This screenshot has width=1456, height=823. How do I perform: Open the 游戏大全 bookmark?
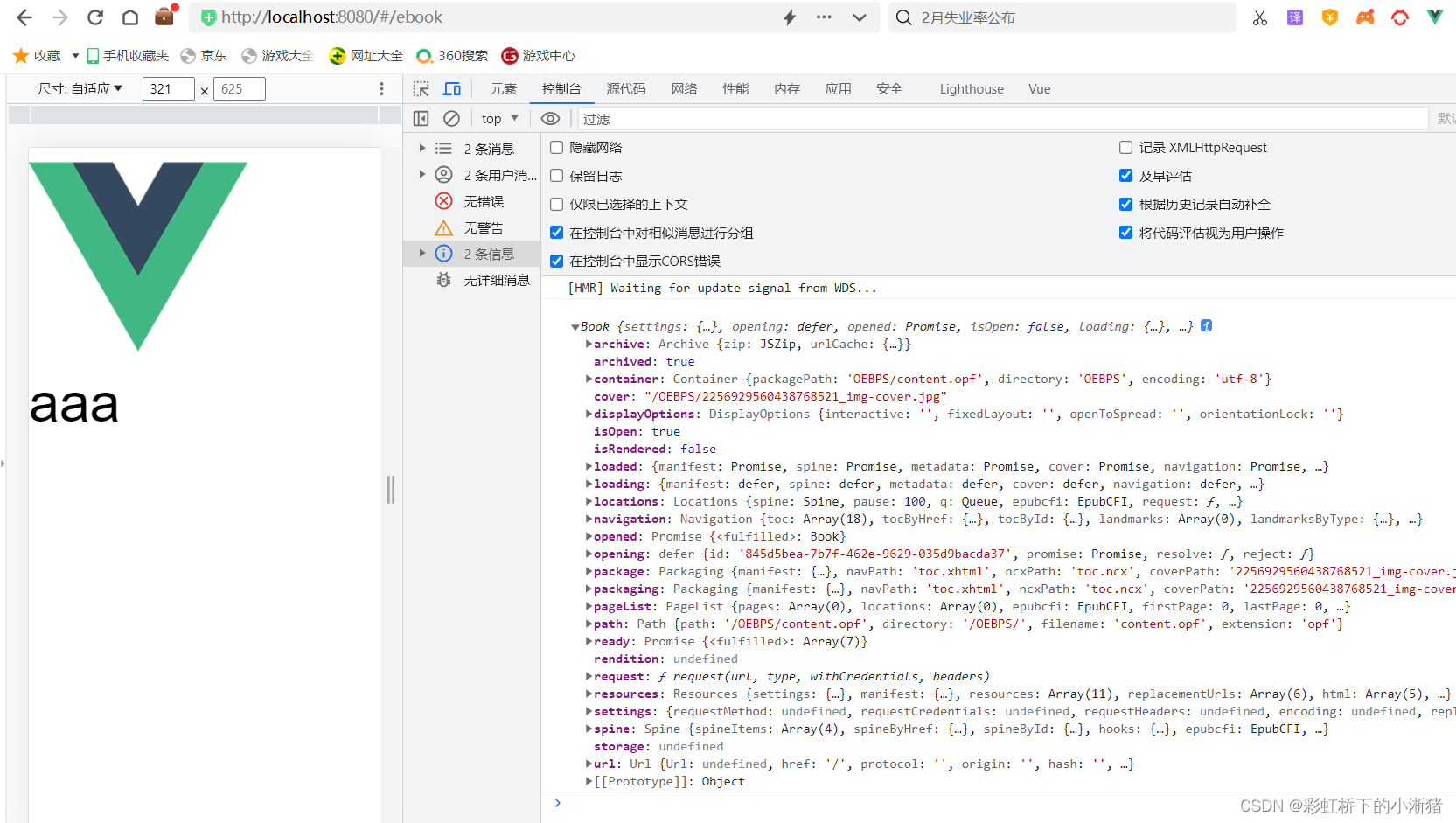tap(277, 56)
